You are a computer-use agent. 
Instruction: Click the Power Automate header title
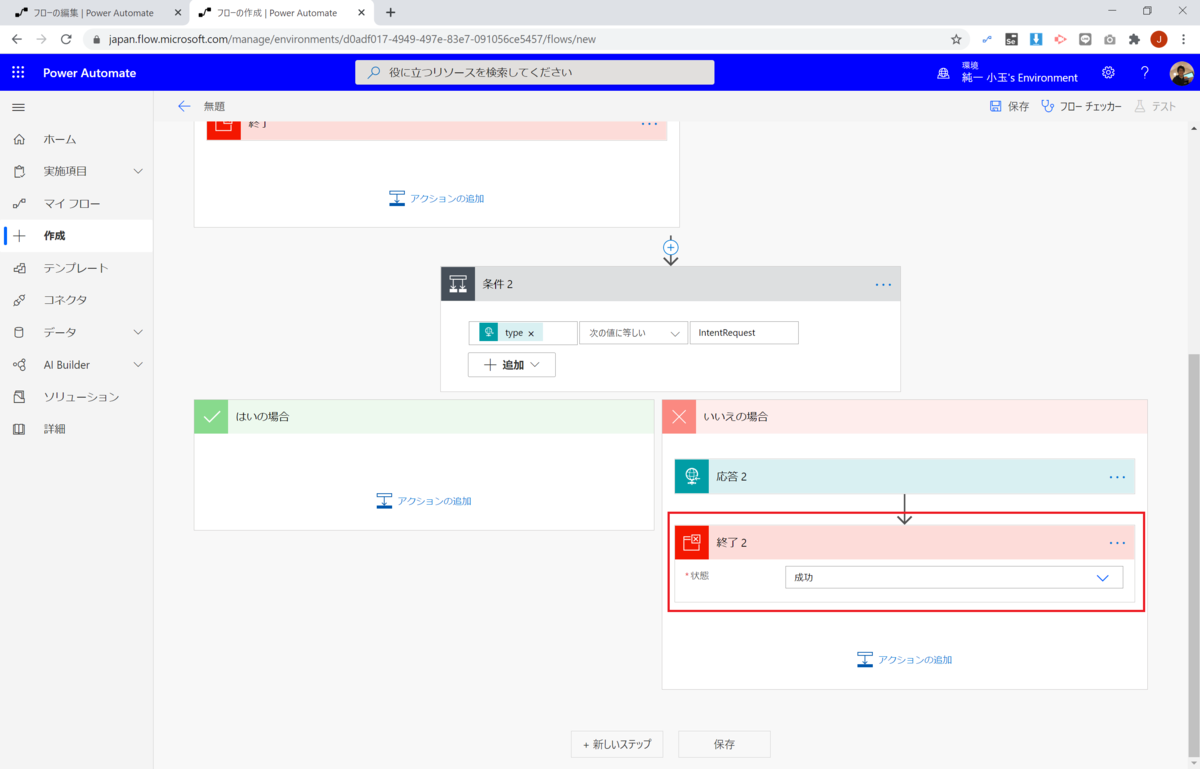coord(89,73)
